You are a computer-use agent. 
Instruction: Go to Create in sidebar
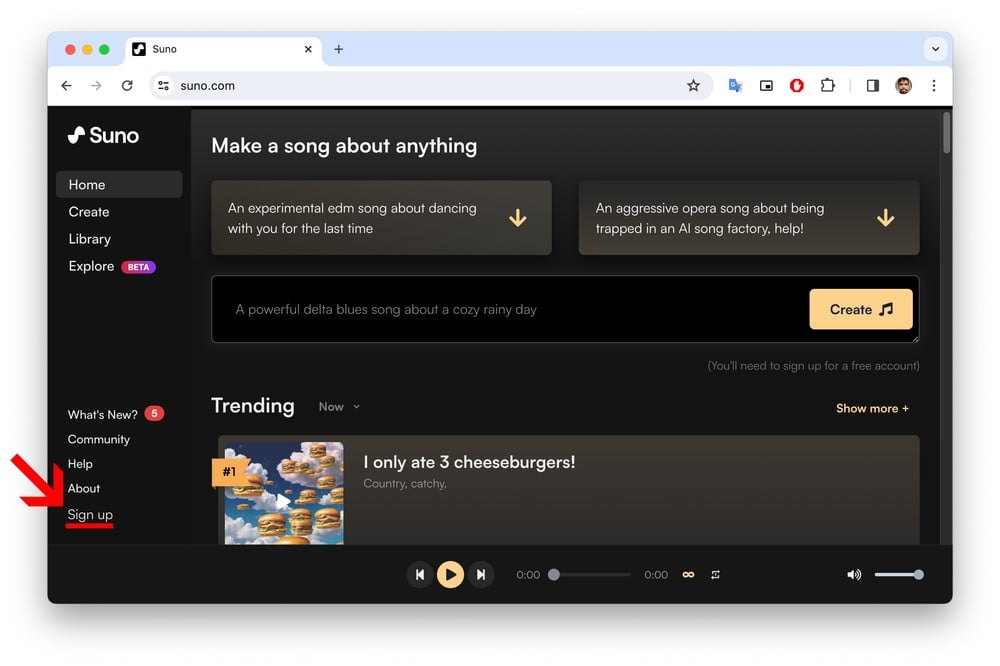[x=89, y=212]
